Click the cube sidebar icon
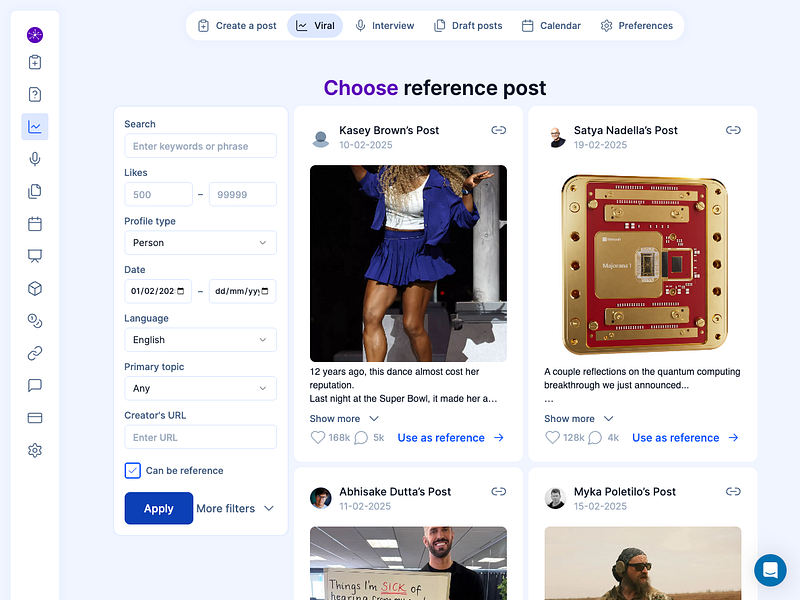This screenshot has width=800, height=600. pyautogui.click(x=35, y=289)
